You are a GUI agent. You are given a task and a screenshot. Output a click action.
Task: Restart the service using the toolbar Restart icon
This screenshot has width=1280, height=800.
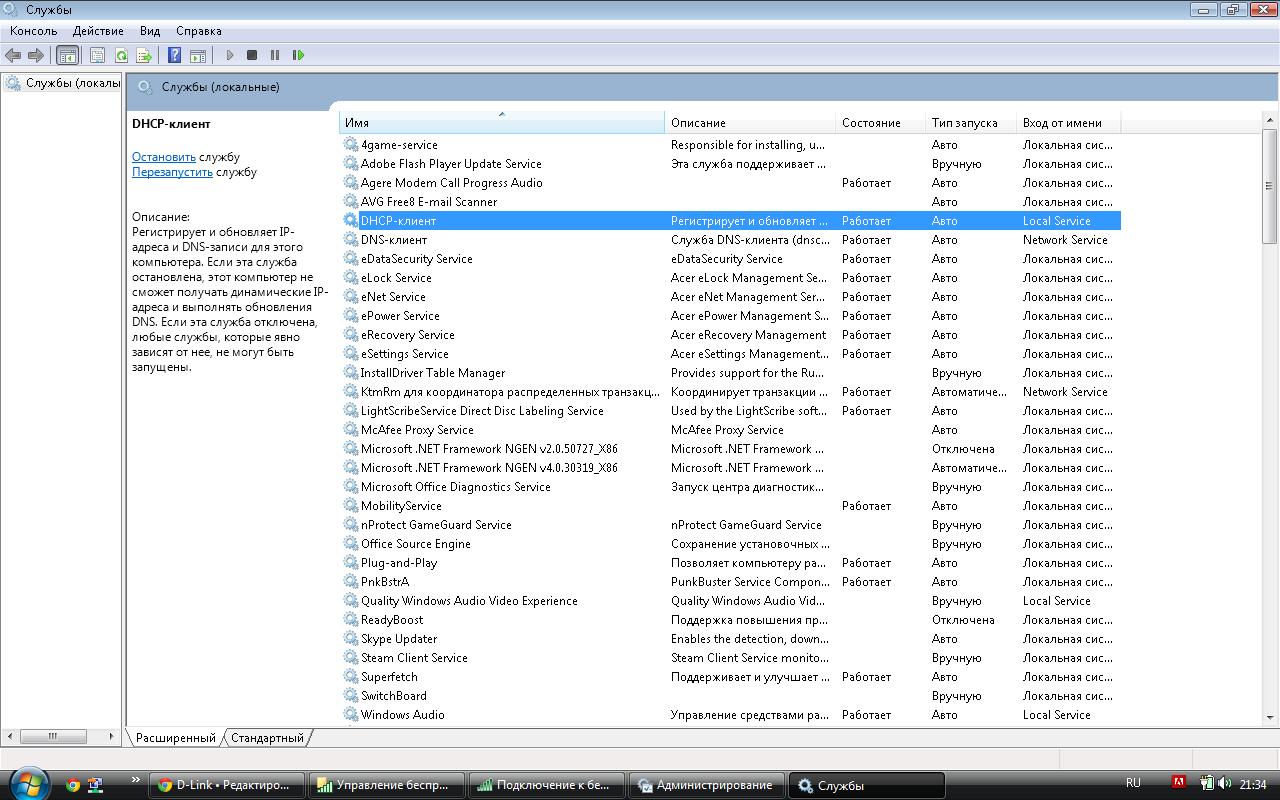(298, 55)
